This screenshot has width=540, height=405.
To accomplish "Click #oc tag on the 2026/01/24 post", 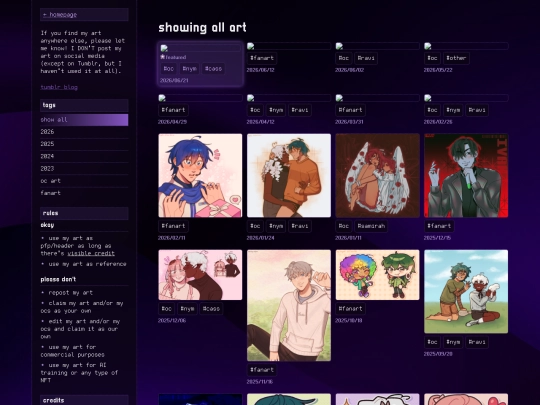I will 255,226.
